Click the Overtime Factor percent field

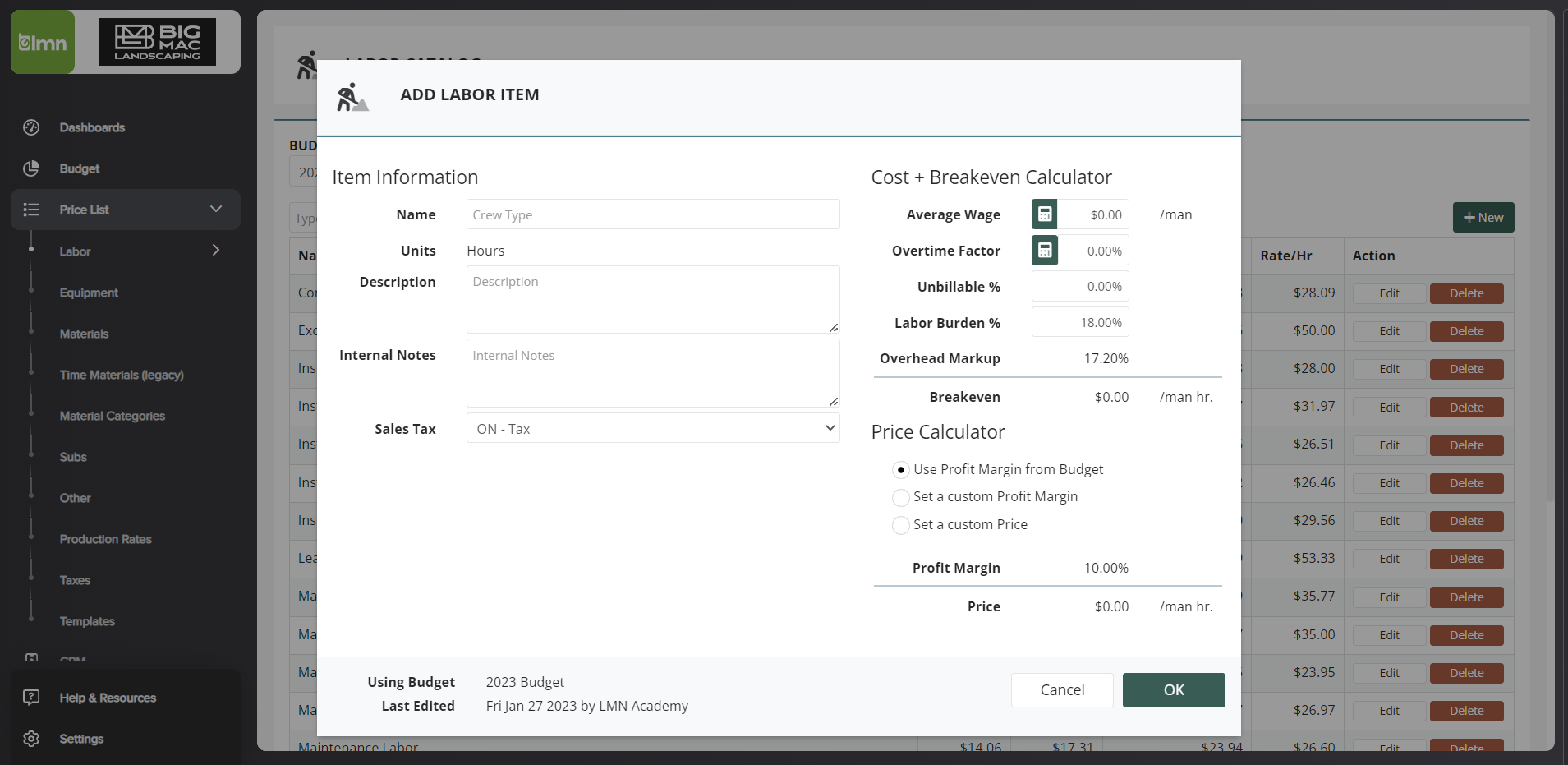1093,251
